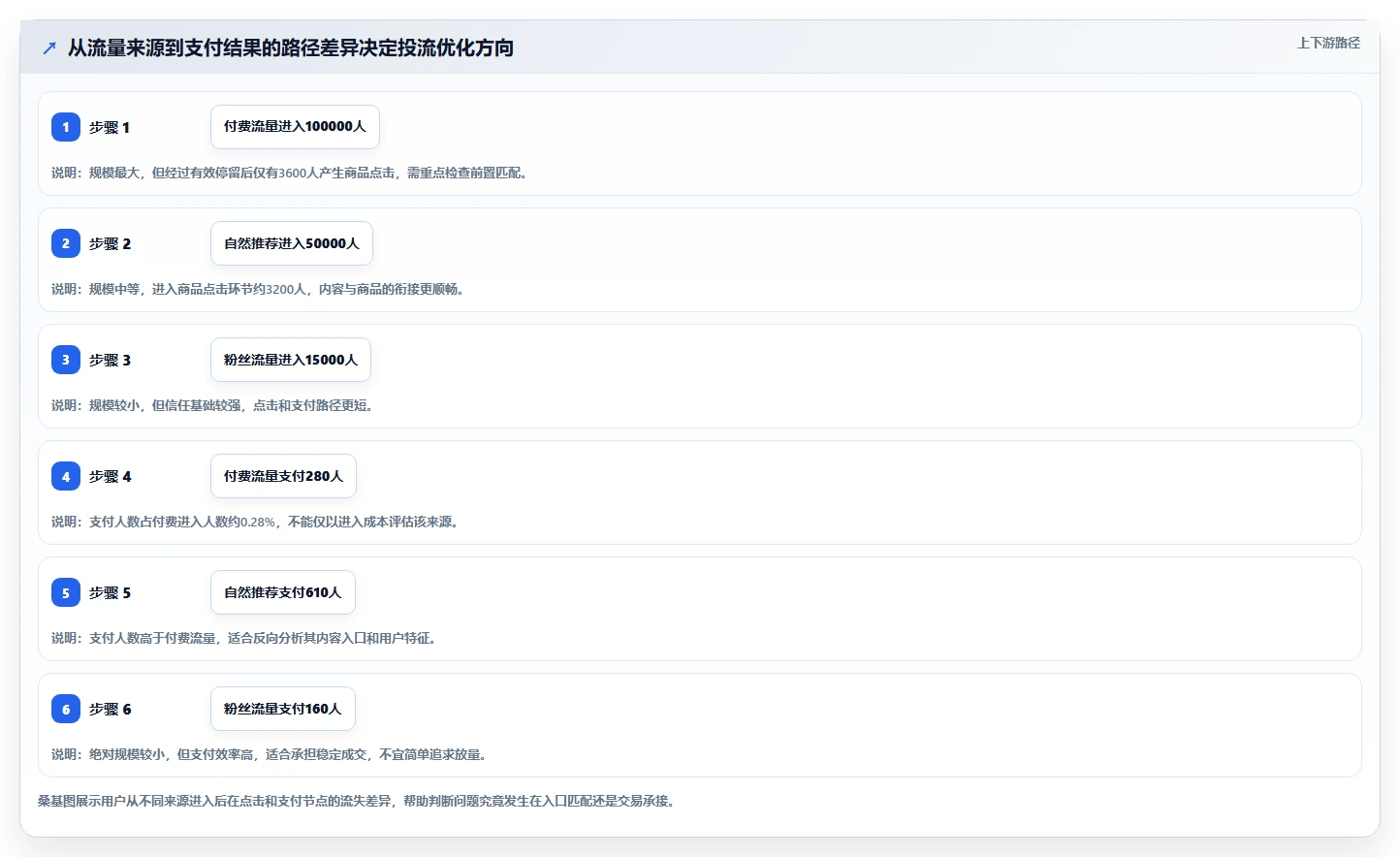Click the 上下游路径 label
The height and width of the screenshot is (857, 1400).
tap(1328, 43)
